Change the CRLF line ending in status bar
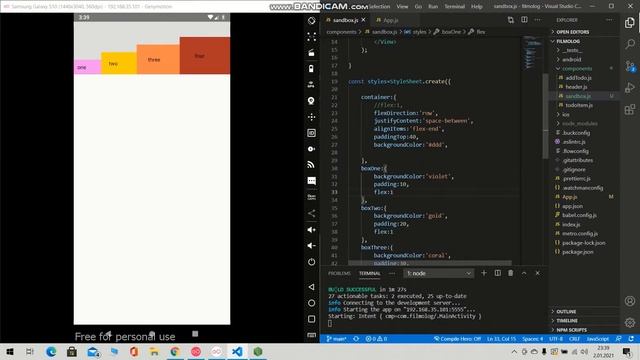Viewport: 640px width, 360px height. tap(574, 339)
